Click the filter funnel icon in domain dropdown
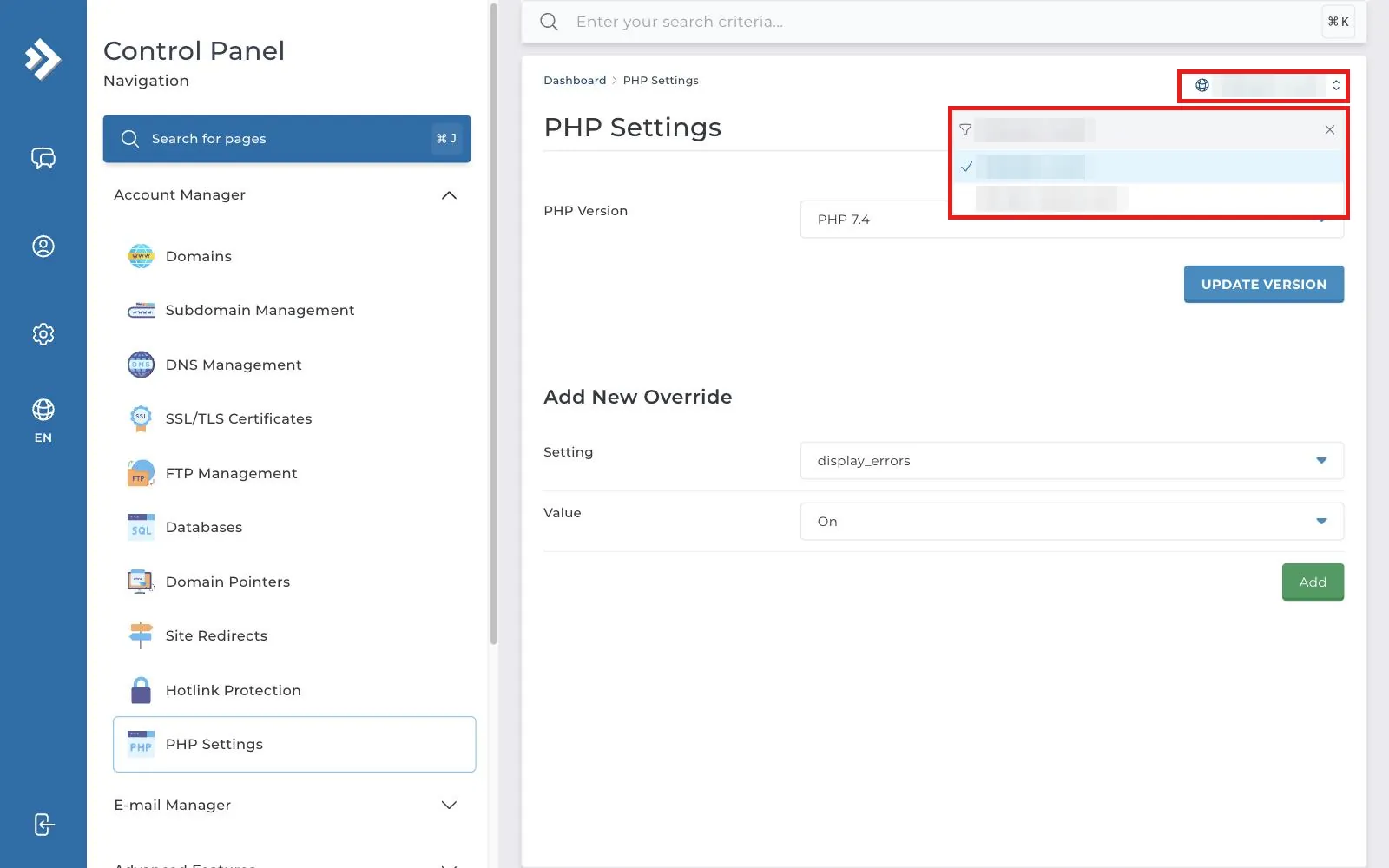This screenshot has height=868, width=1389. (x=965, y=130)
